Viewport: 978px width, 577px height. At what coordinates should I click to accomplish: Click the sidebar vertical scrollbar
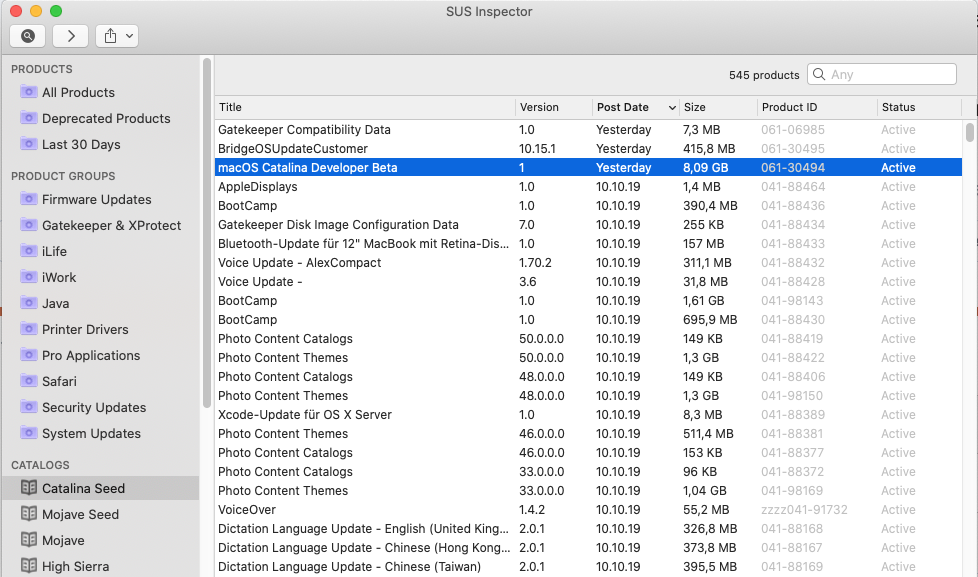[207, 233]
